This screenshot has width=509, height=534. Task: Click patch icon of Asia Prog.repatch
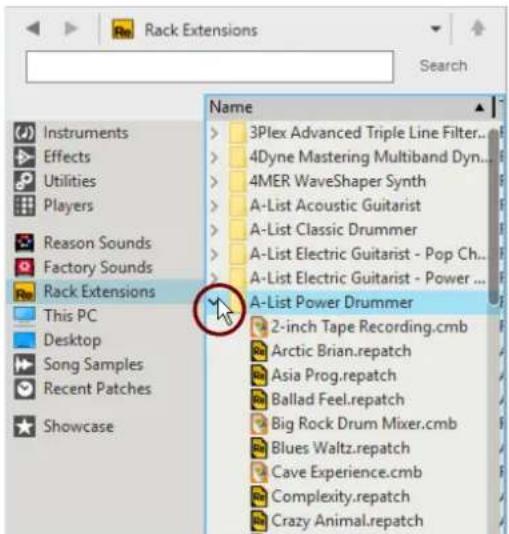point(259,375)
